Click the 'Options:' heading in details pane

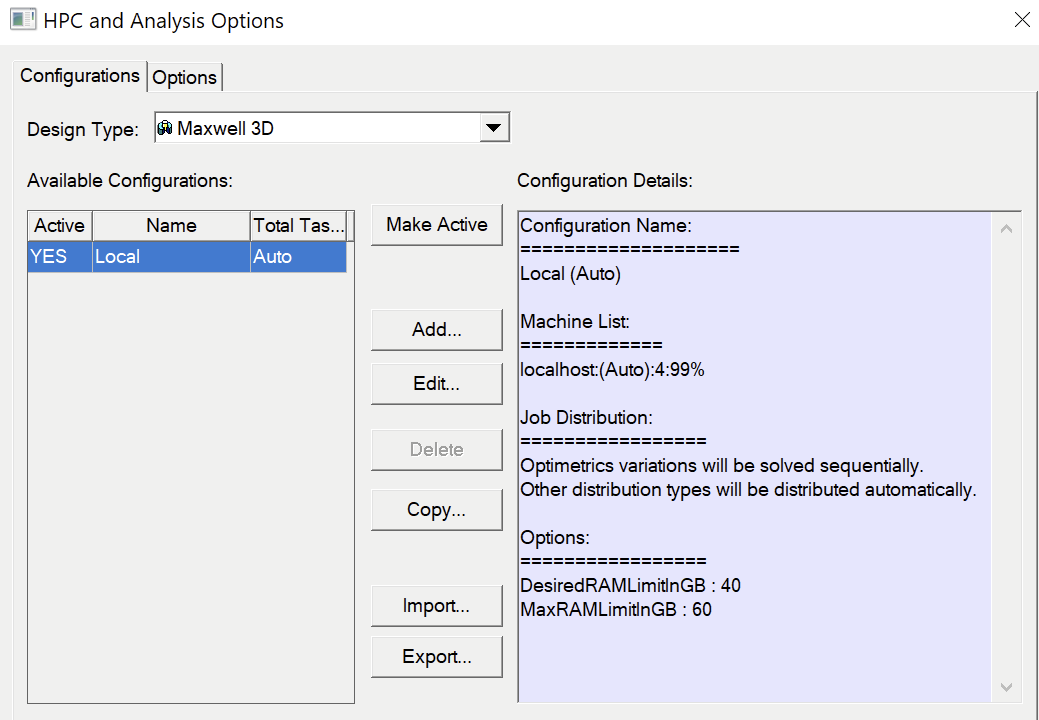555,537
